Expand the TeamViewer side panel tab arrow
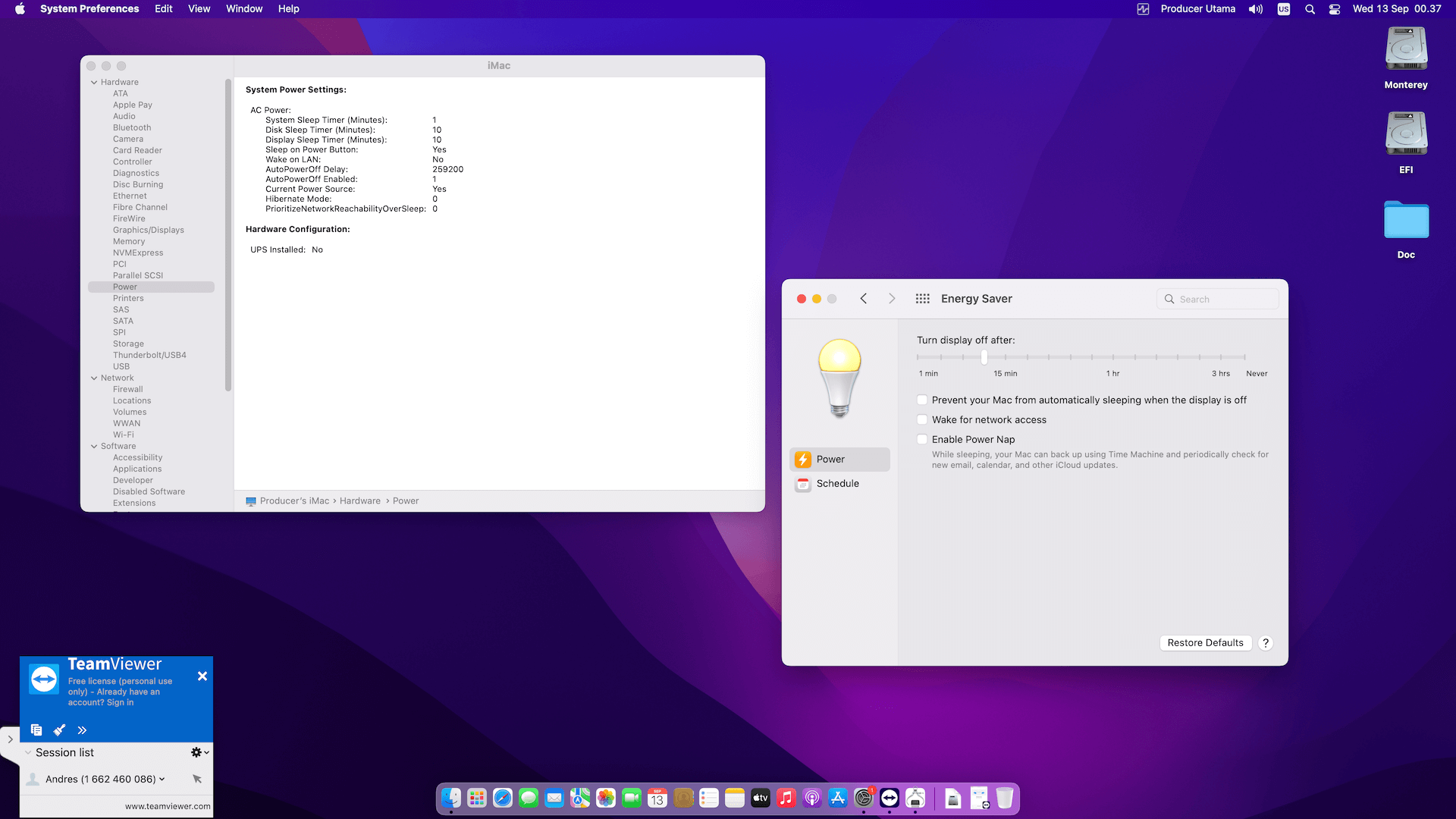1456x819 pixels. click(10, 739)
